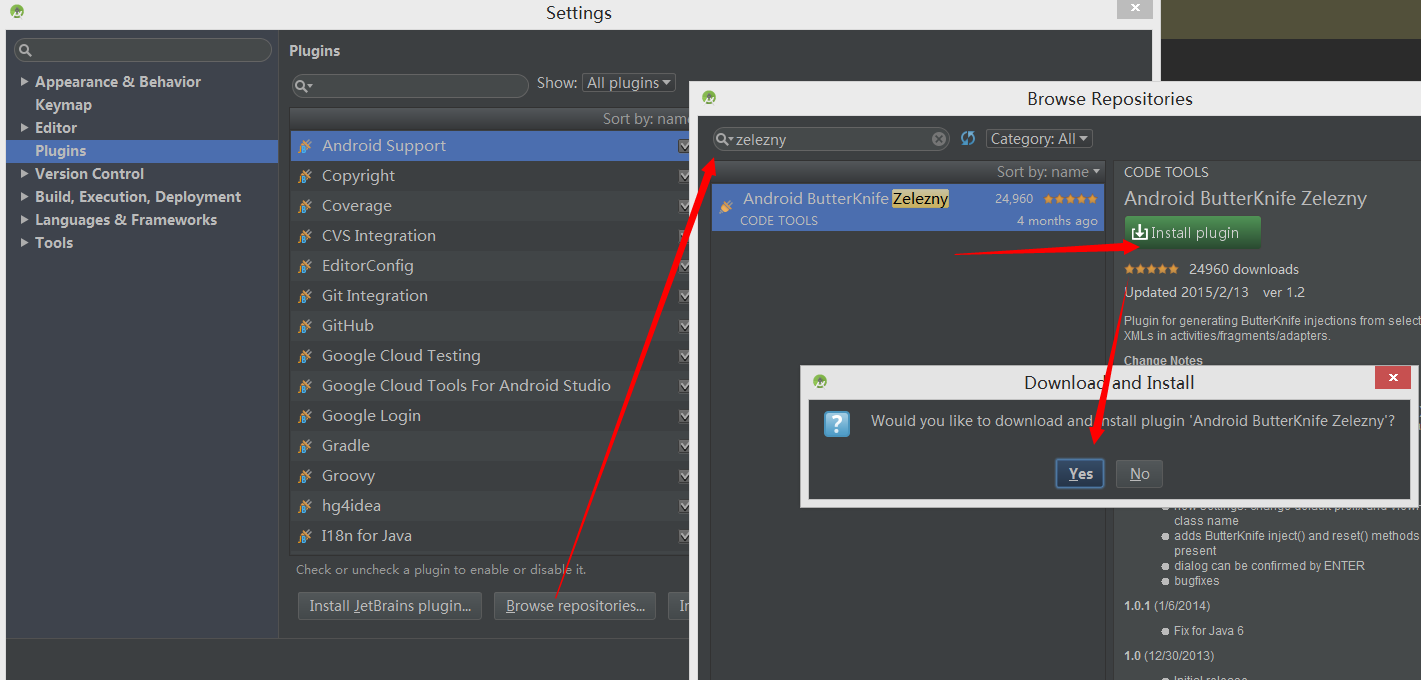Image resolution: width=1421 pixels, height=680 pixels.
Task: Select the I18n for Java row
Action: pos(490,536)
